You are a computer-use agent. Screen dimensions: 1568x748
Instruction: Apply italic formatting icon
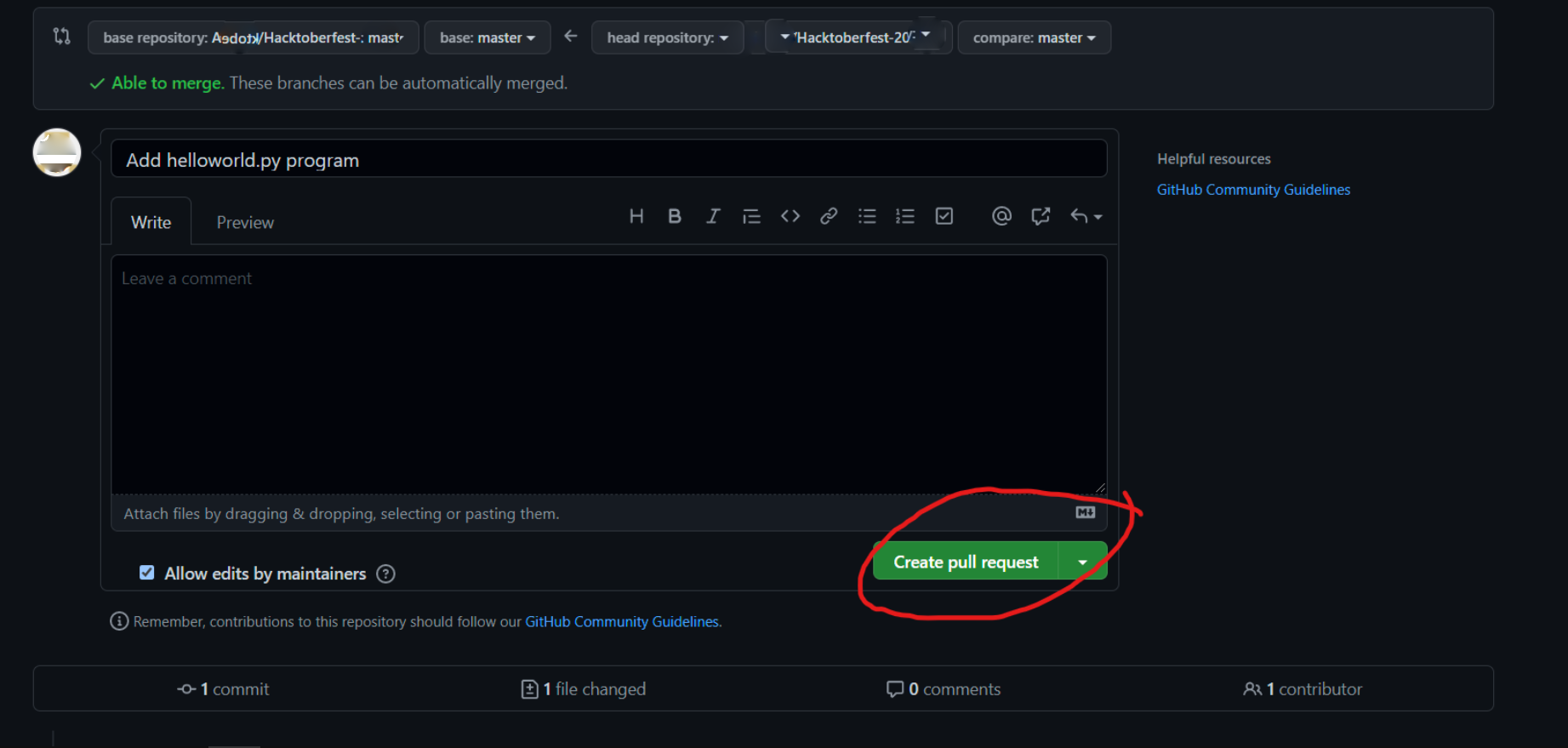coord(713,216)
